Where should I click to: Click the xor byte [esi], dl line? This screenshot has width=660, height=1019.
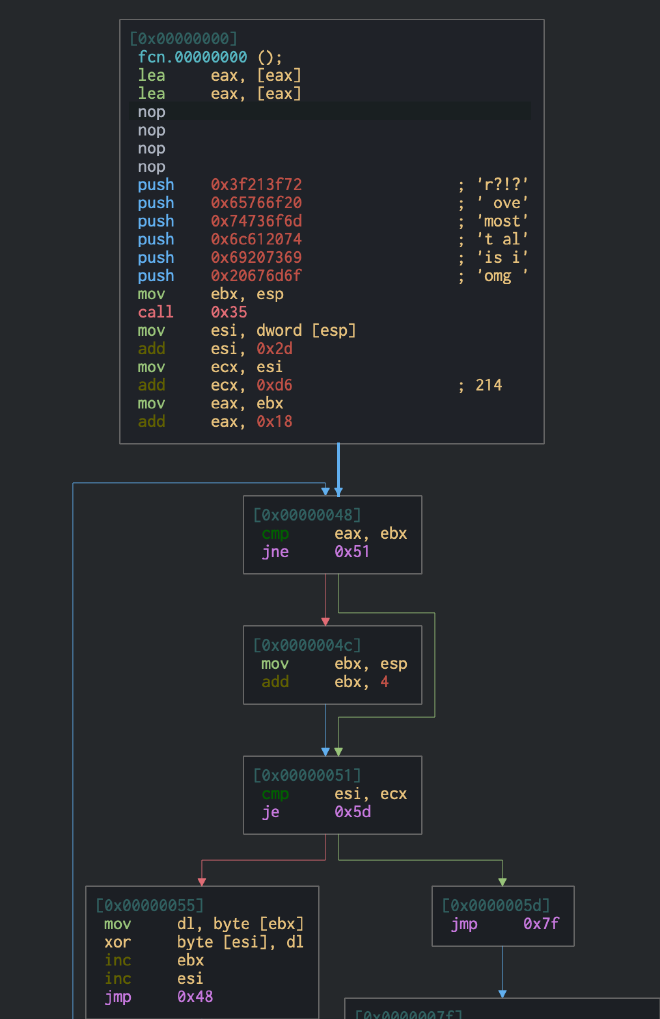click(203, 941)
